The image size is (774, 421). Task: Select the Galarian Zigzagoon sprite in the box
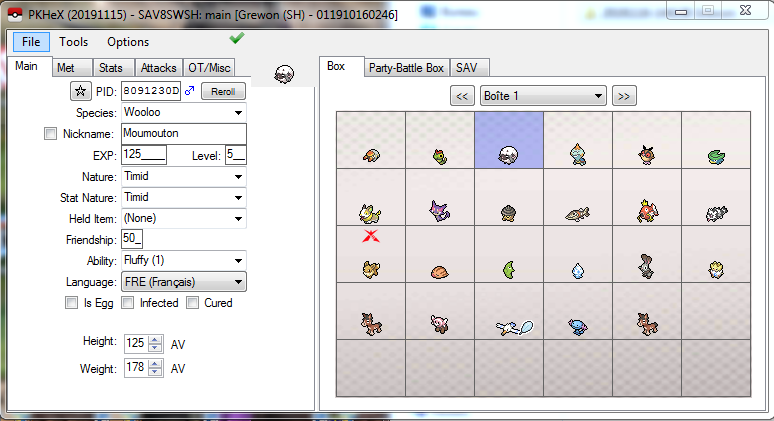click(716, 213)
